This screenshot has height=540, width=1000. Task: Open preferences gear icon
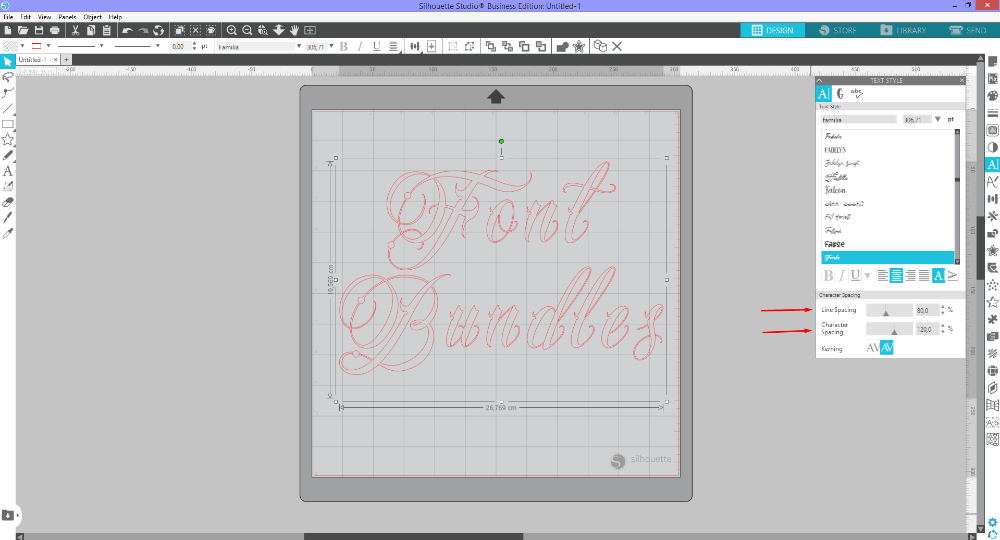click(992, 523)
